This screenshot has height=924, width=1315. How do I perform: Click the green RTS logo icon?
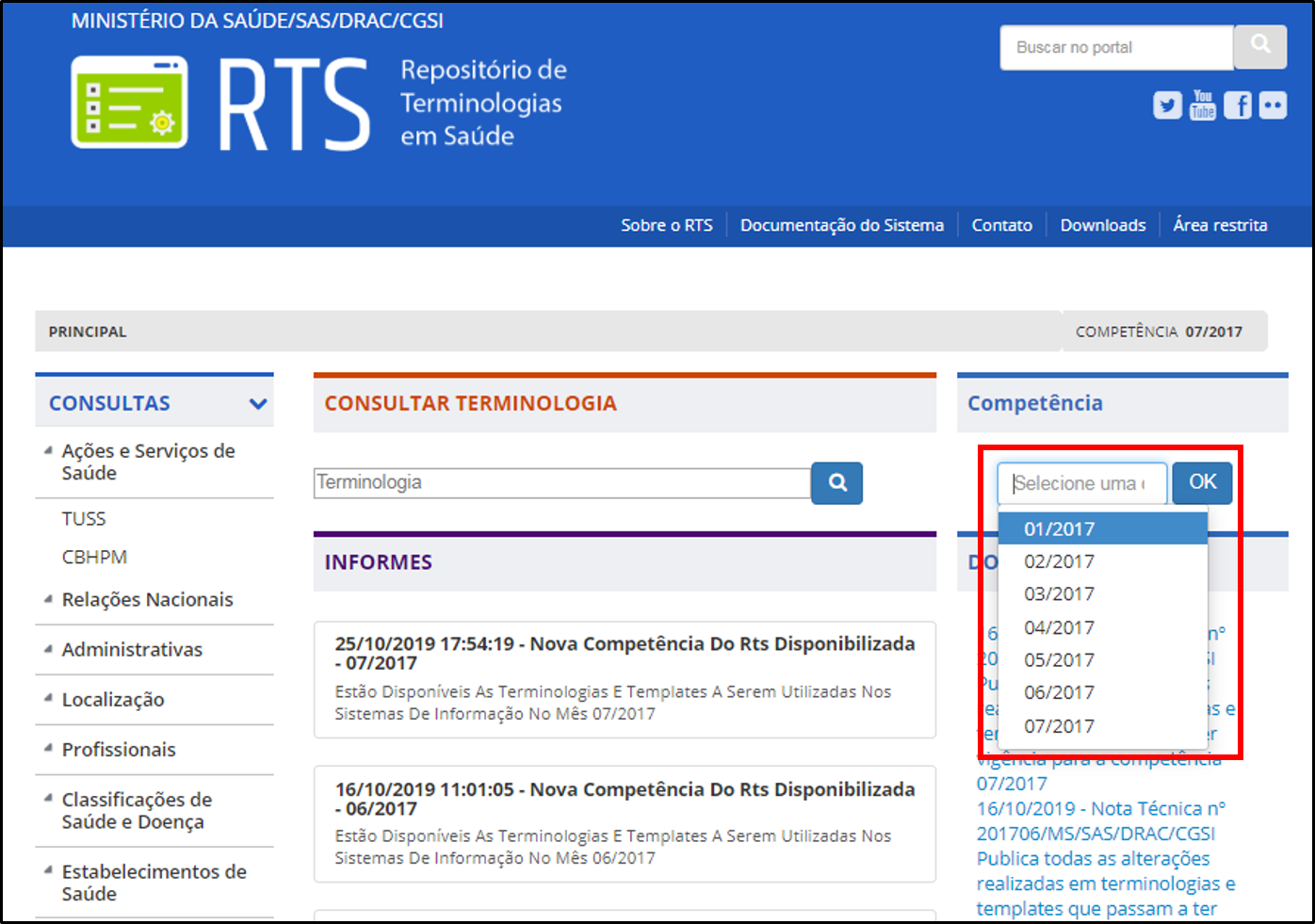click(x=129, y=103)
